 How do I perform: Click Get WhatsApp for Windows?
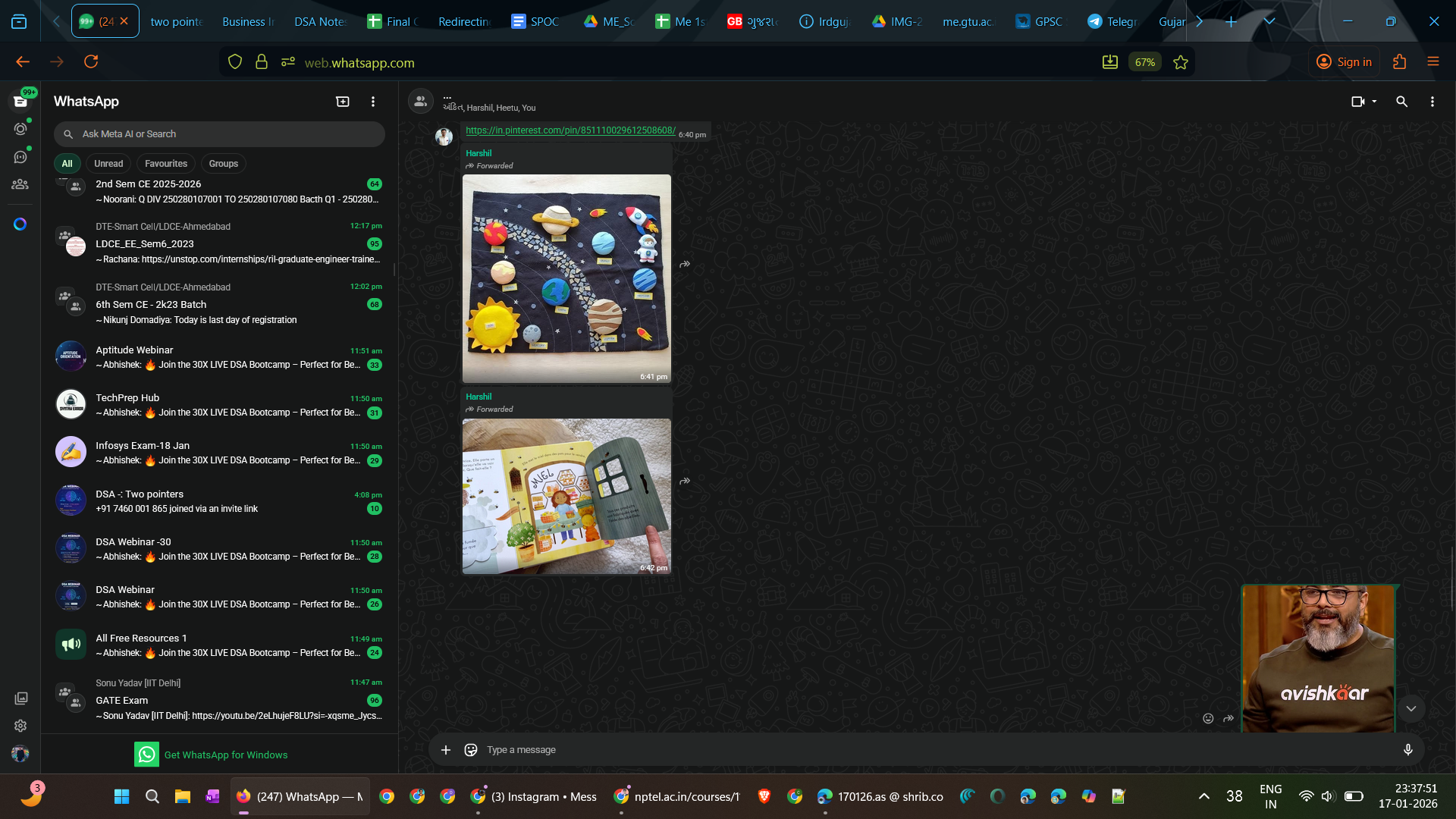[225, 755]
